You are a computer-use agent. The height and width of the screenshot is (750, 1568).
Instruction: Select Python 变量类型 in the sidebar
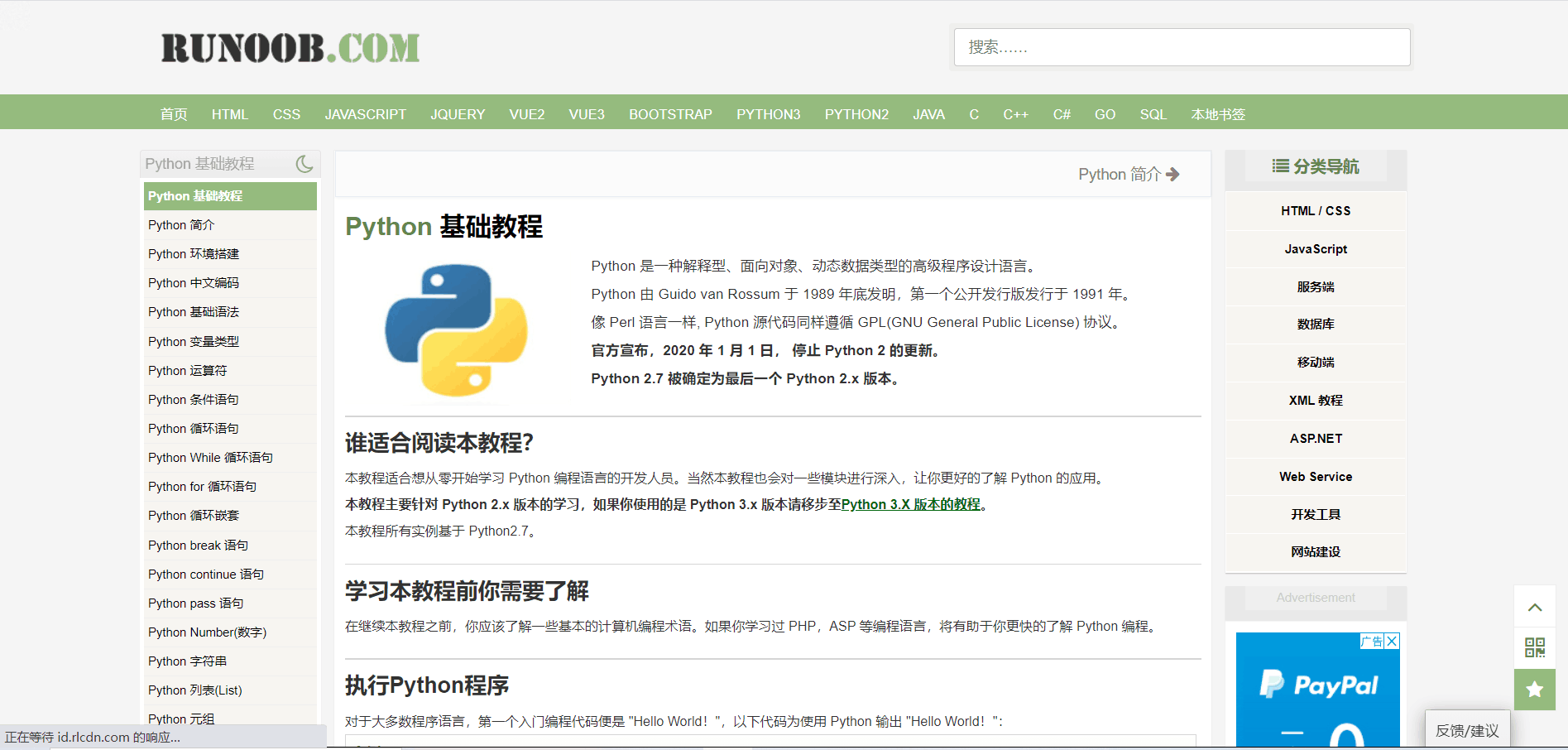194,341
